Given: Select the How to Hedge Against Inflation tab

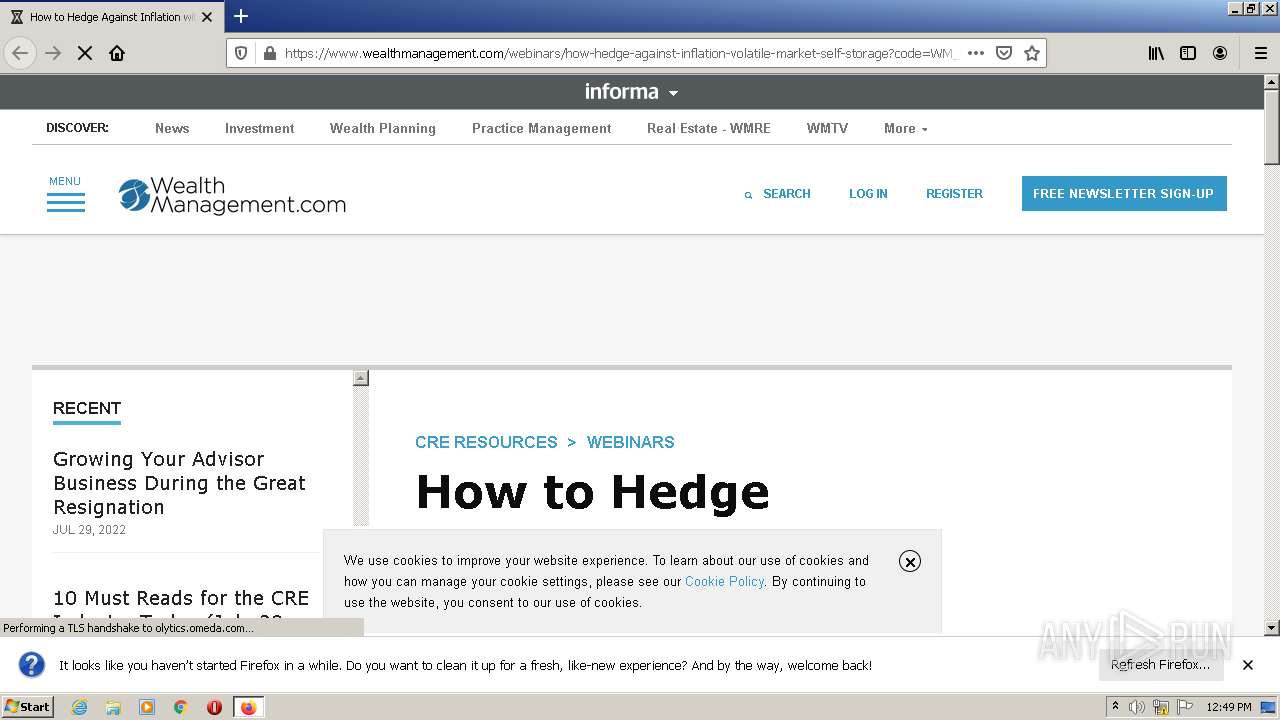Looking at the screenshot, I should [x=112, y=17].
